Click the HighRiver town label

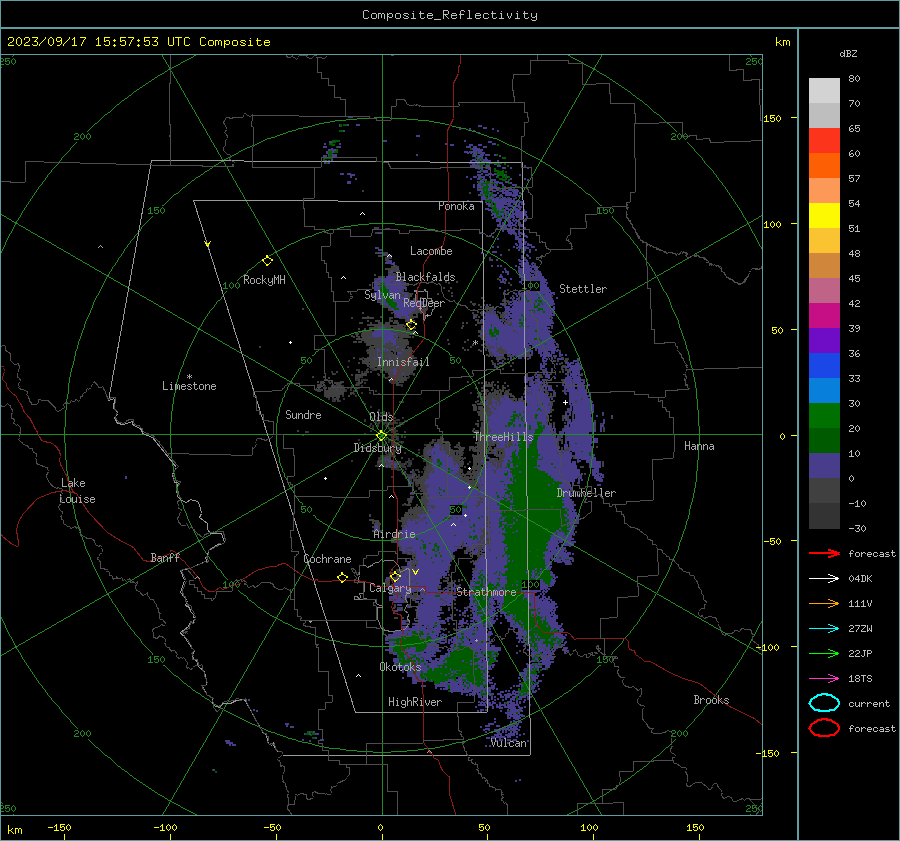click(415, 702)
